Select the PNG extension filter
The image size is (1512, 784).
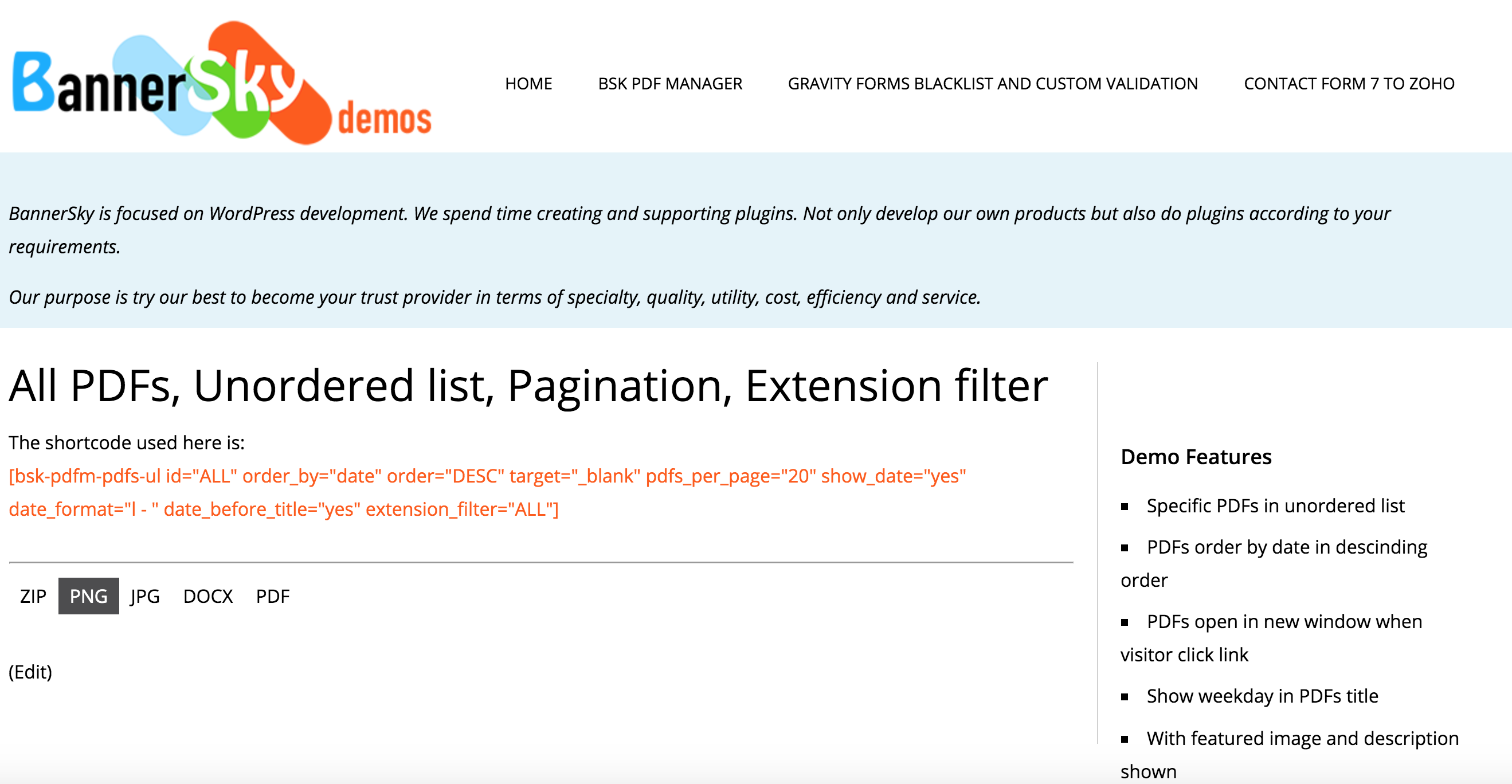click(x=89, y=596)
